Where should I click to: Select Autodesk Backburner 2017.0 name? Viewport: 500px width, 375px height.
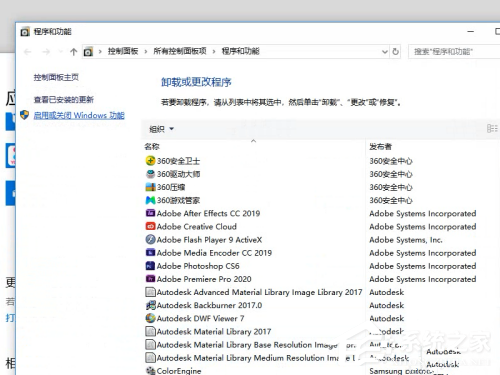[x=209, y=305]
